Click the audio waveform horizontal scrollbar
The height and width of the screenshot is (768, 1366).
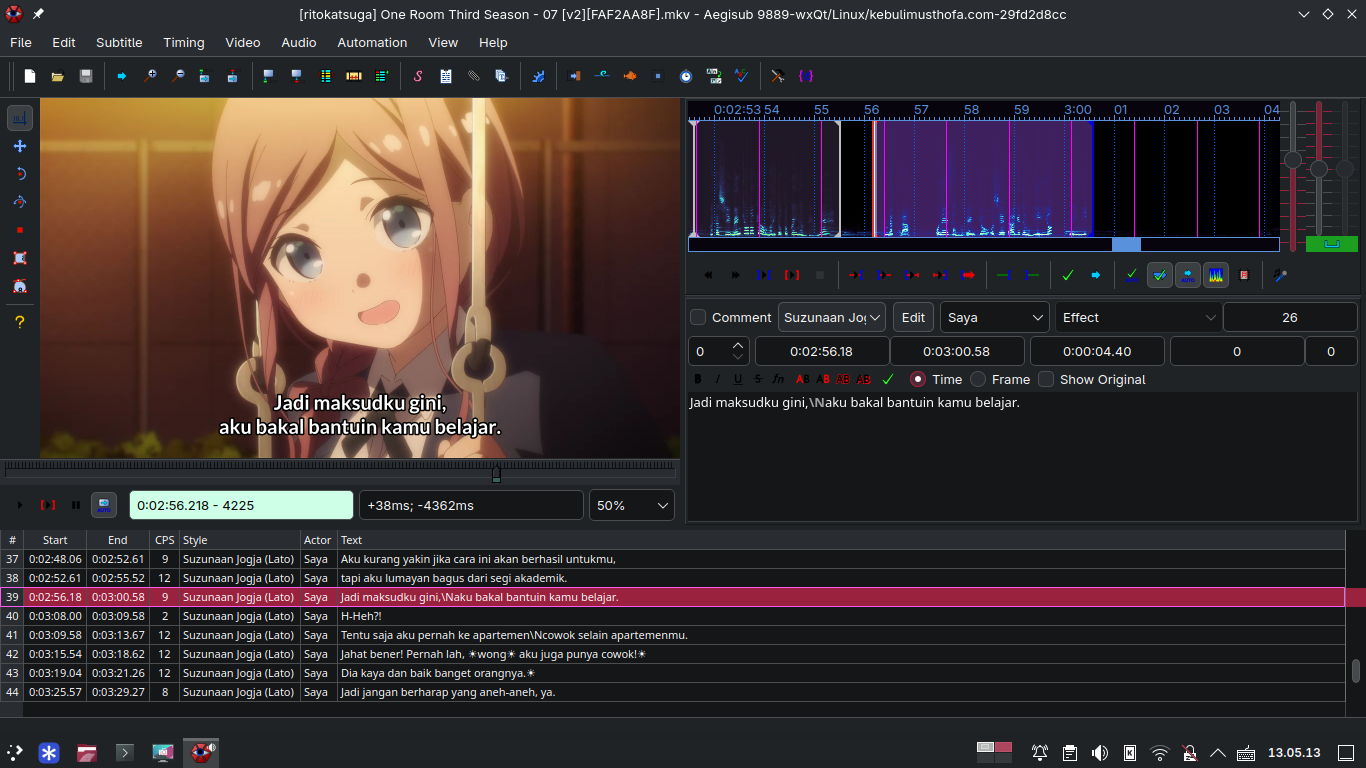coord(984,244)
